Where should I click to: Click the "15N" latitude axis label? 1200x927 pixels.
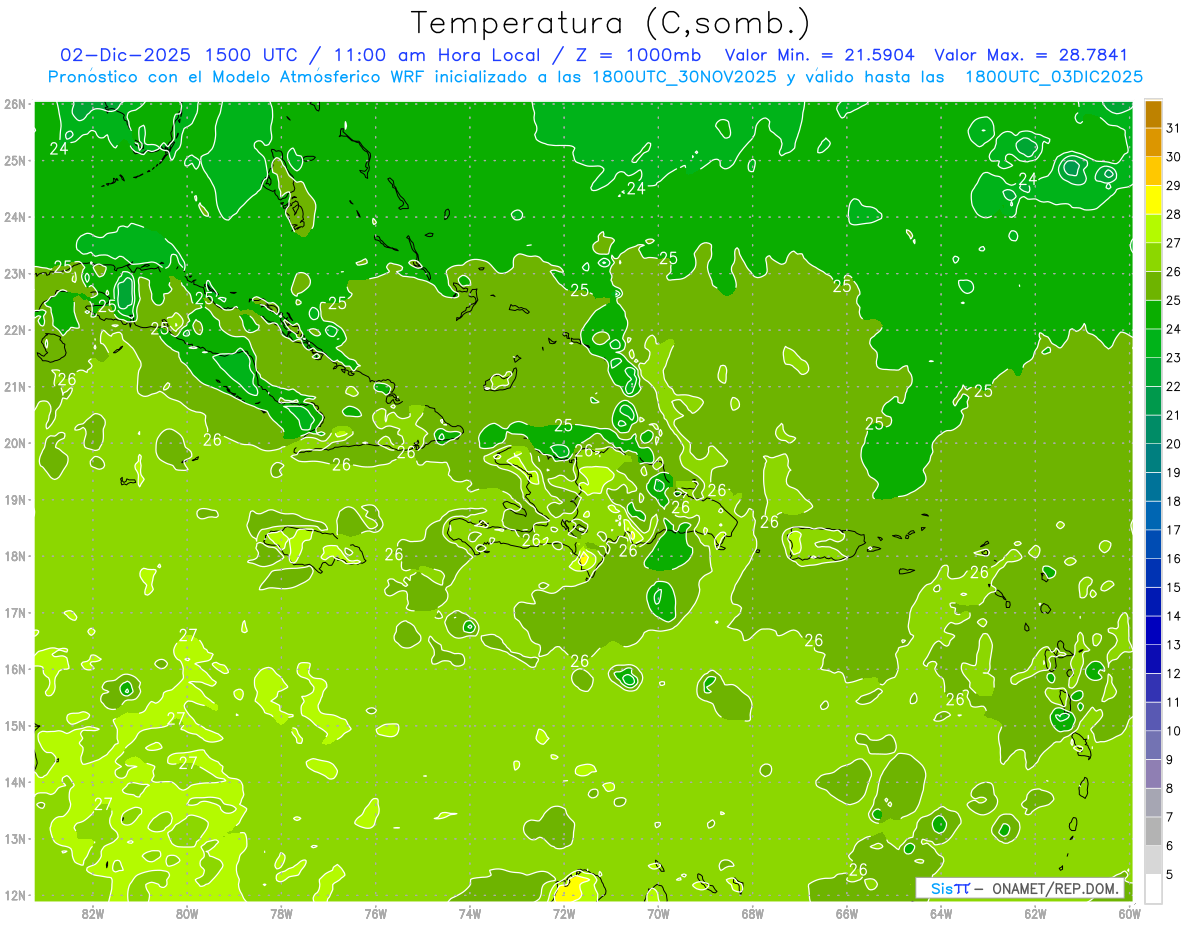click(x=15, y=726)
